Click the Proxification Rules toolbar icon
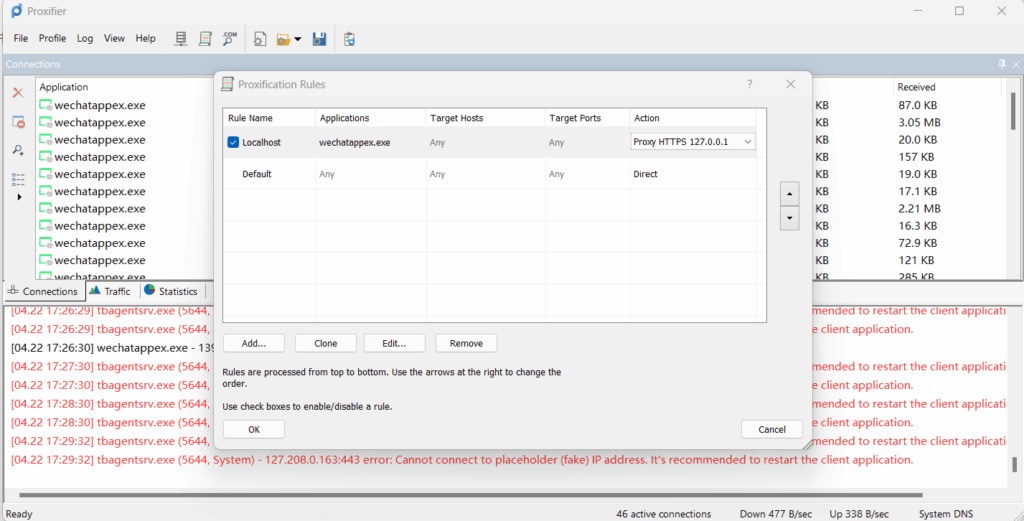 click(x=205, y=39)
